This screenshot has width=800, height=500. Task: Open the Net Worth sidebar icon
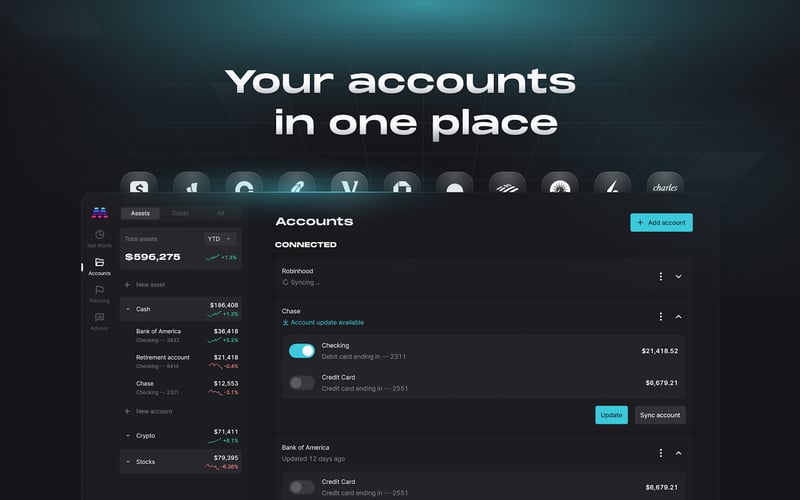tap(99, 234)
